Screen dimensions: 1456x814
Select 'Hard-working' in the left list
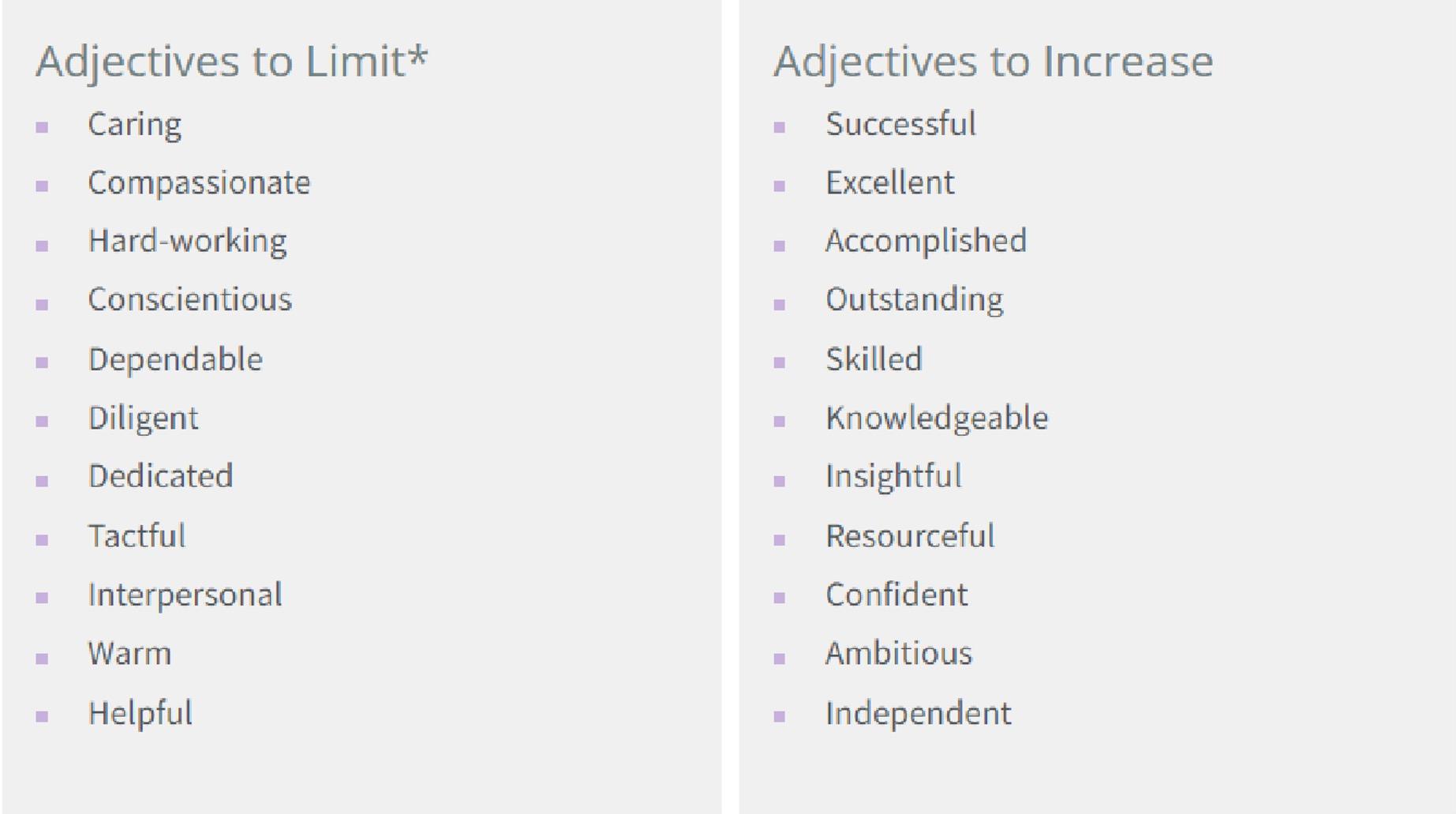(188, 242)
